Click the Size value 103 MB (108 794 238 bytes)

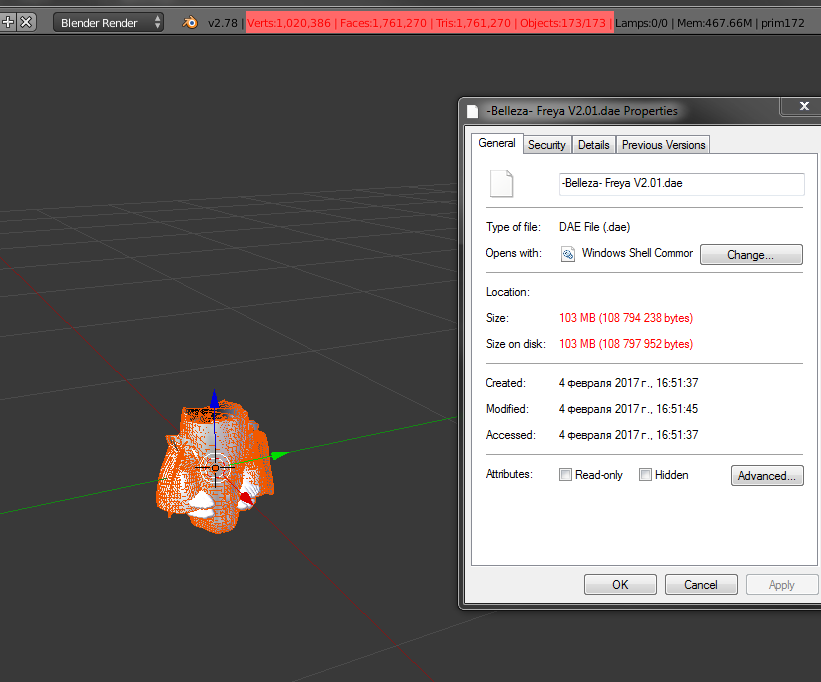pos(626,318)
